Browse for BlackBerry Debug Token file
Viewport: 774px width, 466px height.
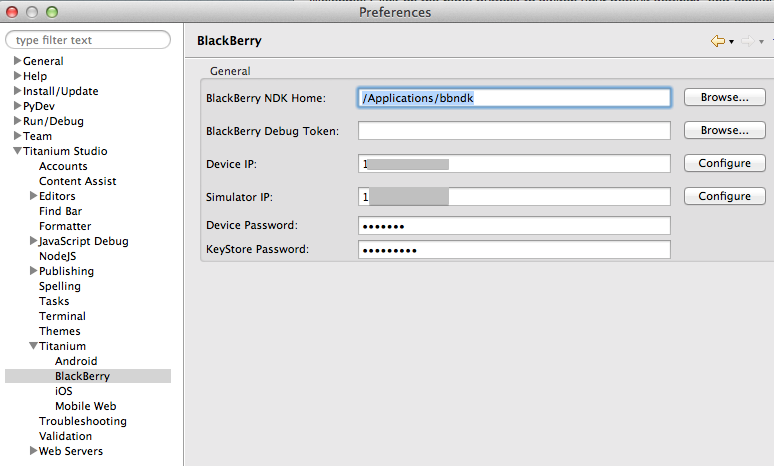[x=725, y=130]
